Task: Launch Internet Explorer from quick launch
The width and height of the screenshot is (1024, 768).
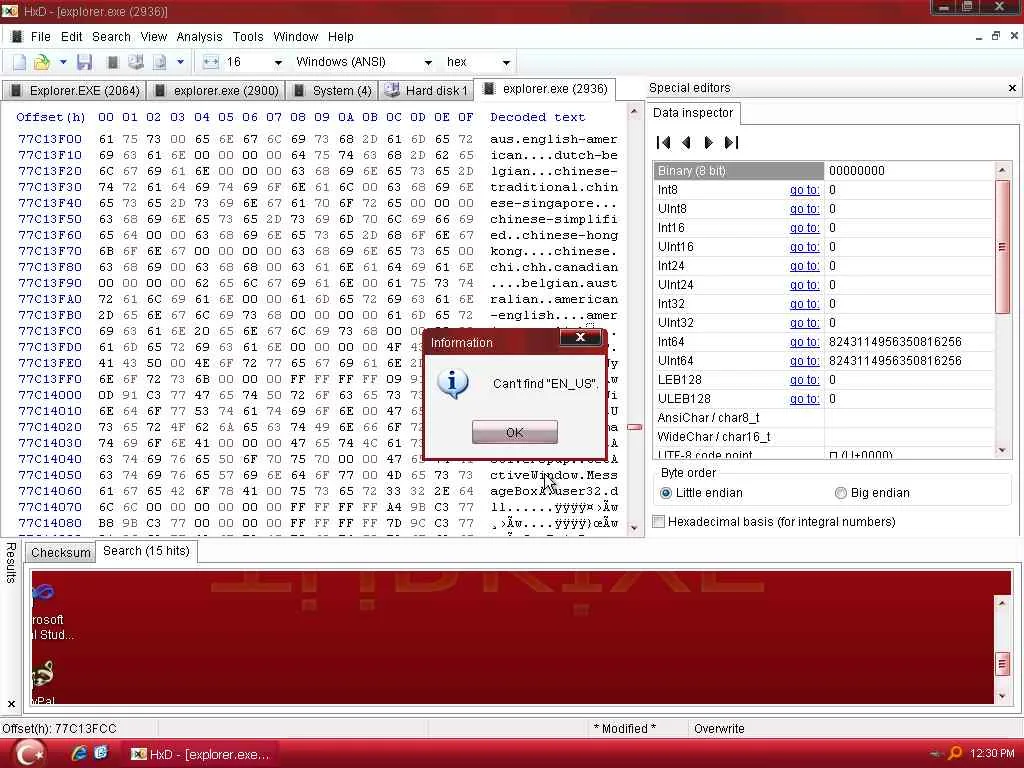Action: (x=78, y=754)
